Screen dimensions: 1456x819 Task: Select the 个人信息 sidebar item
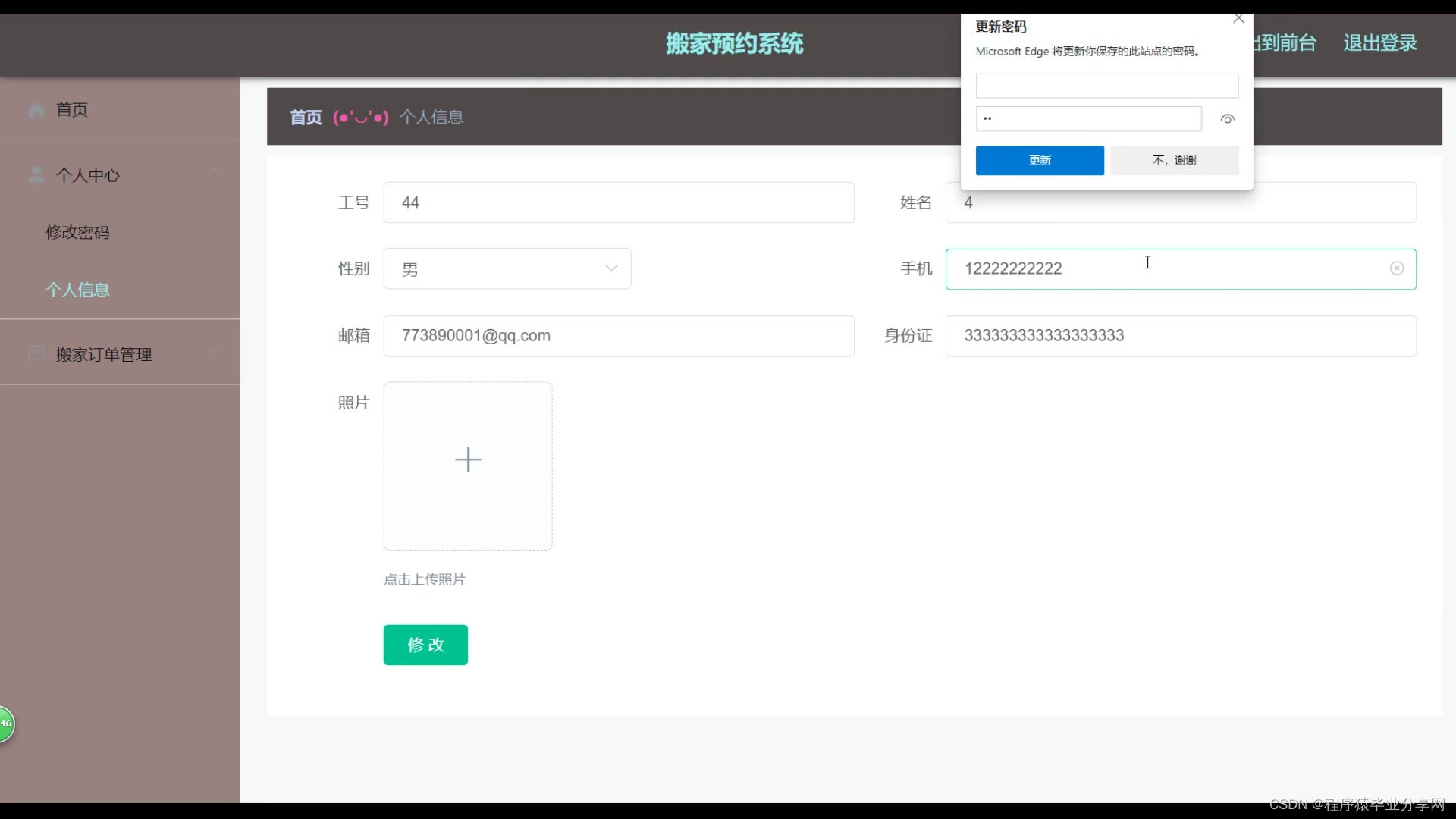click(77, 290)
